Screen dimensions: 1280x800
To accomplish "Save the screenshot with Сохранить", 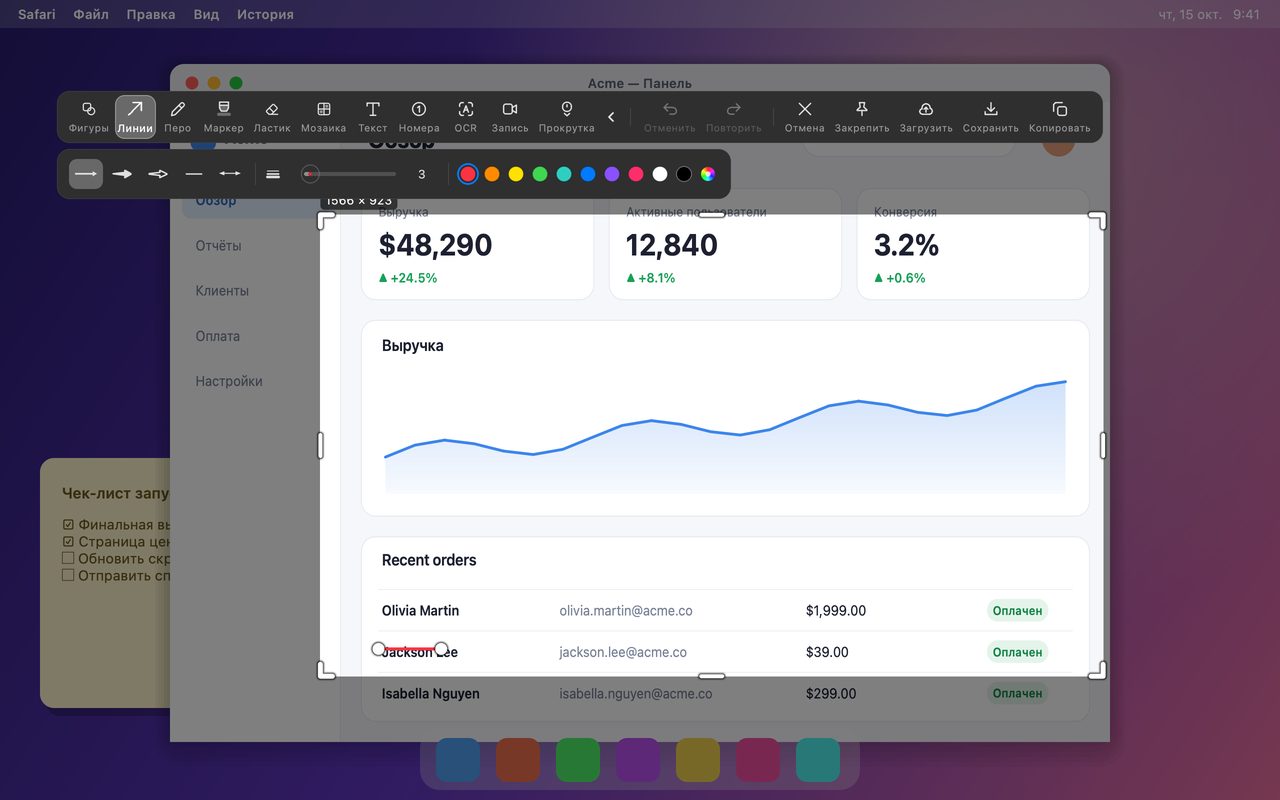I will [991, 117].
